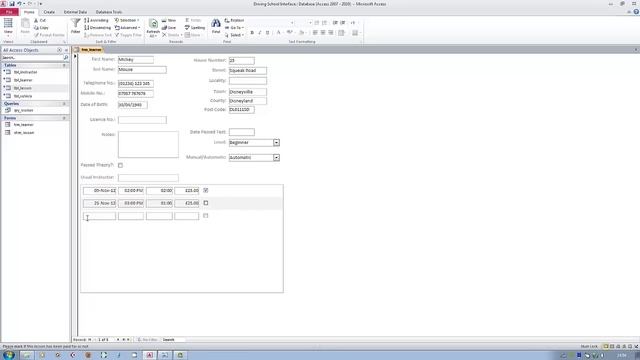Select the frm_learner document tab

pyautogui.click(x=88, y=50)
